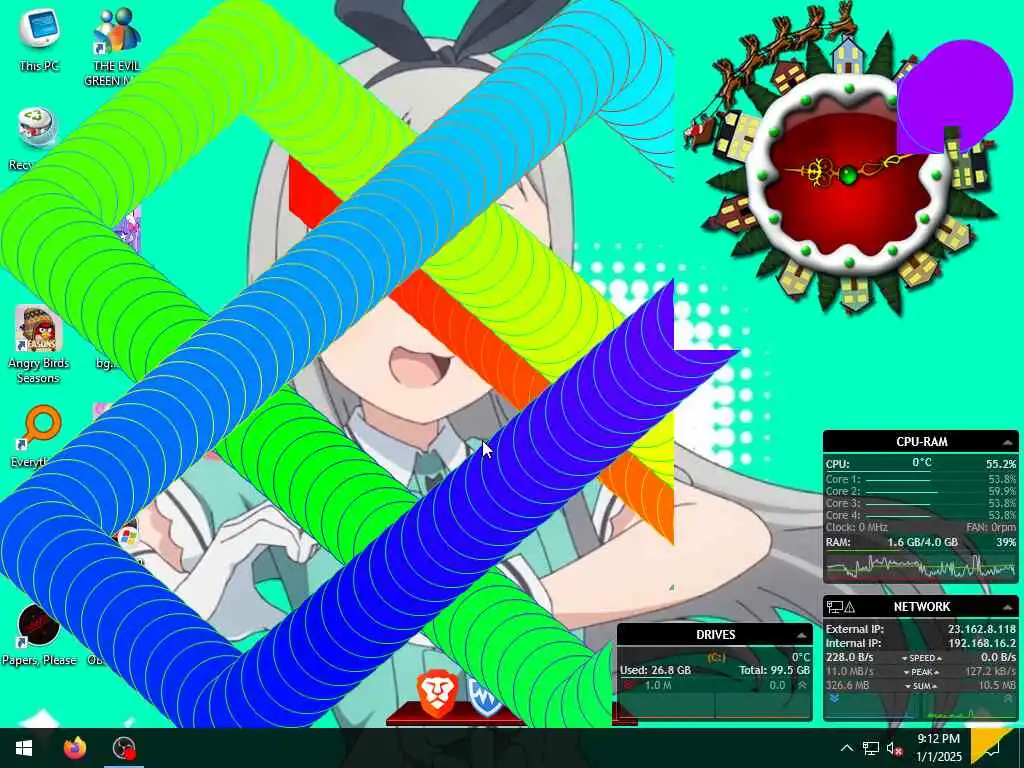
Task: Open network status tray icon
Action: pos(871,748)
